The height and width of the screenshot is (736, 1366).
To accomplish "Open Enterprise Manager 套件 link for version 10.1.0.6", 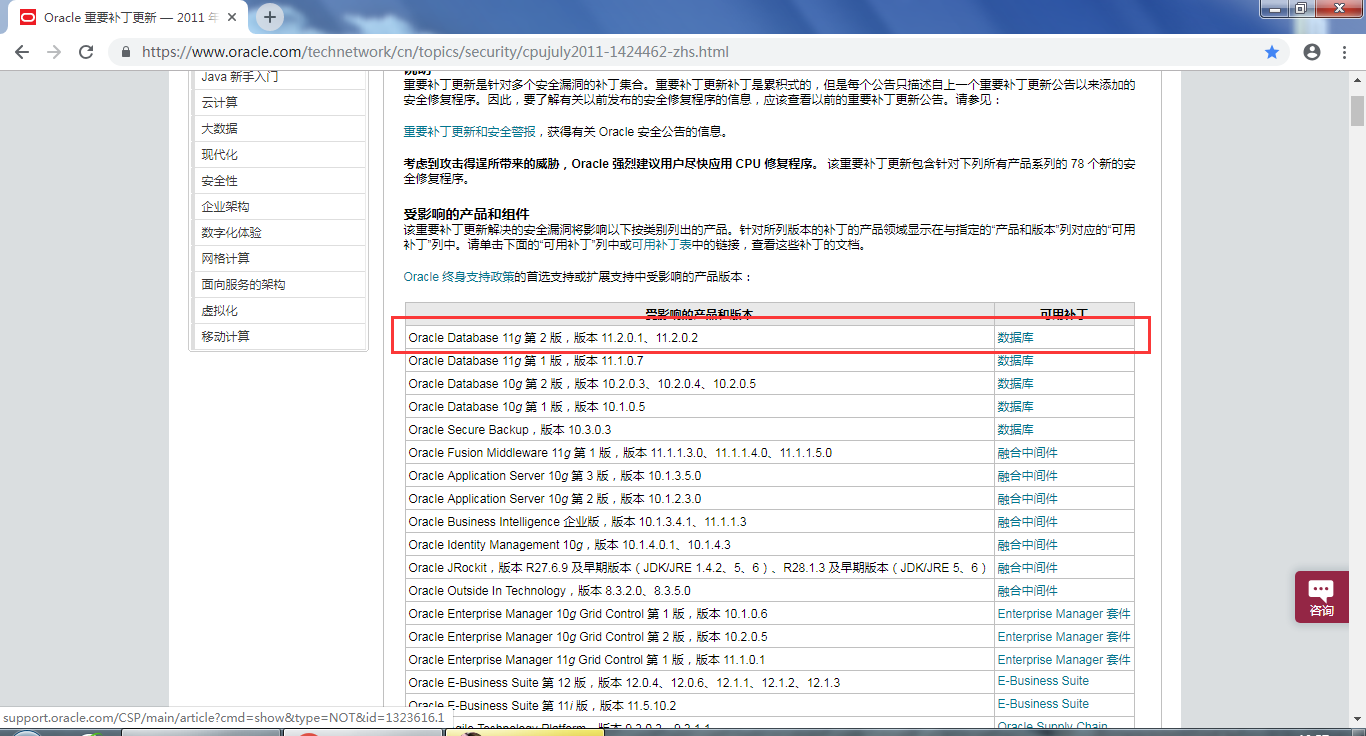I will [1064, 614].
